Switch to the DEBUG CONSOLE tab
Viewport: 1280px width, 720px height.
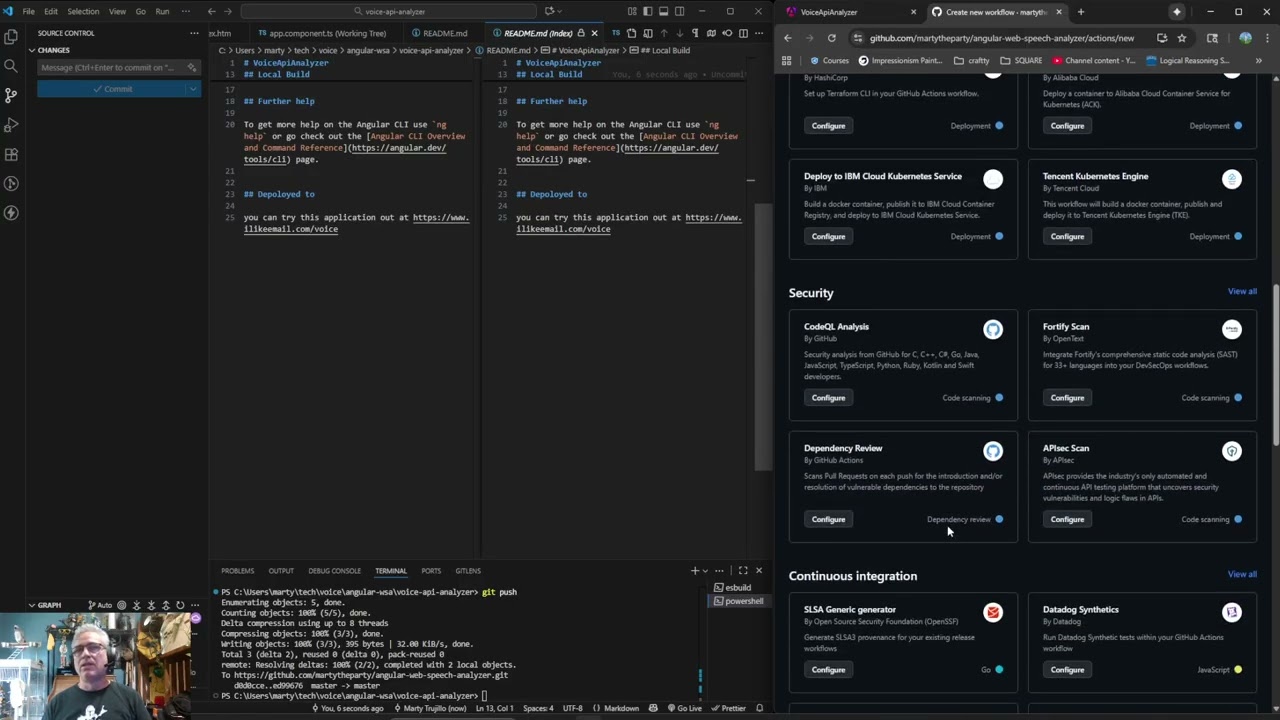coord(334,570)
